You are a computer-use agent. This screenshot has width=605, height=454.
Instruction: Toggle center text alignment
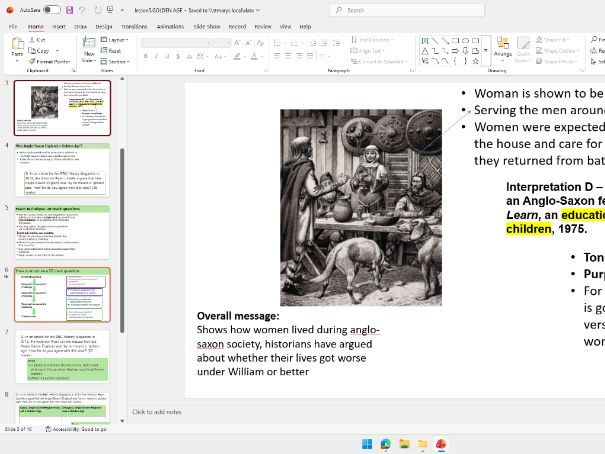288,56
